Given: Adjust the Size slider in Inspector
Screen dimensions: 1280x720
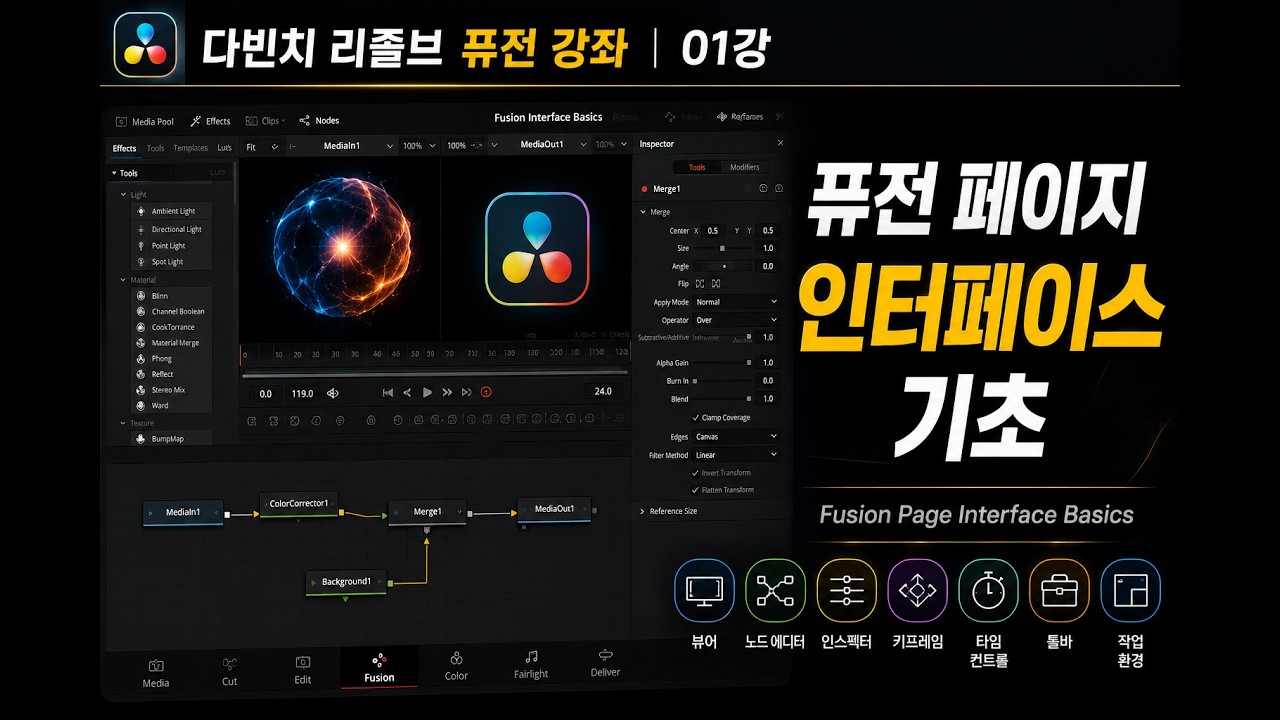Looking at the screenshot, I should (x=723, y=248).
